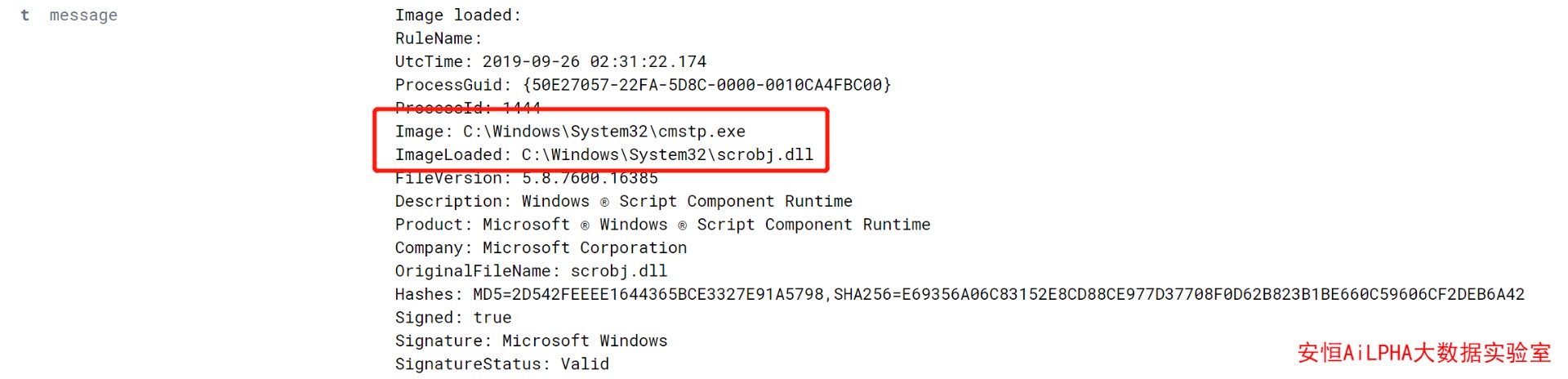Click the 'OriginalFileName: scrobj.dll' line
This screenshot has height=379, width=1568.
click(x=531, y=271)
